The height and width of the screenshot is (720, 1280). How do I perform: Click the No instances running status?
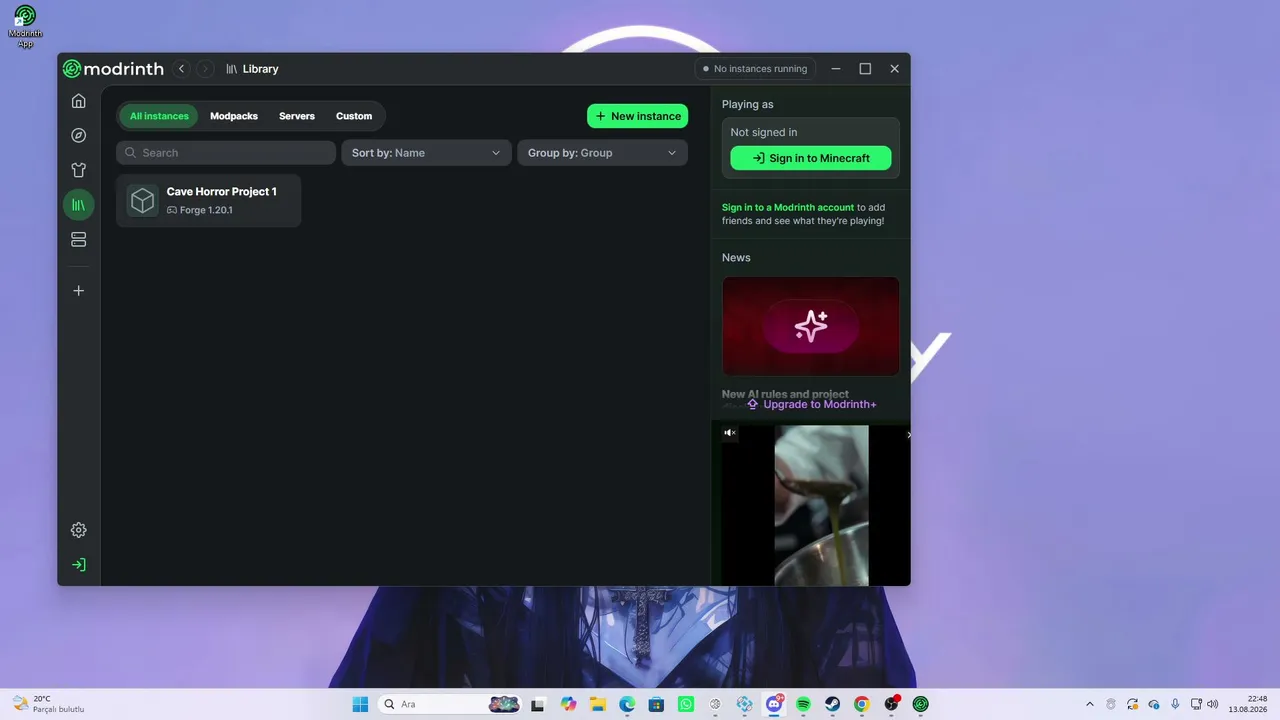[755, 69]
